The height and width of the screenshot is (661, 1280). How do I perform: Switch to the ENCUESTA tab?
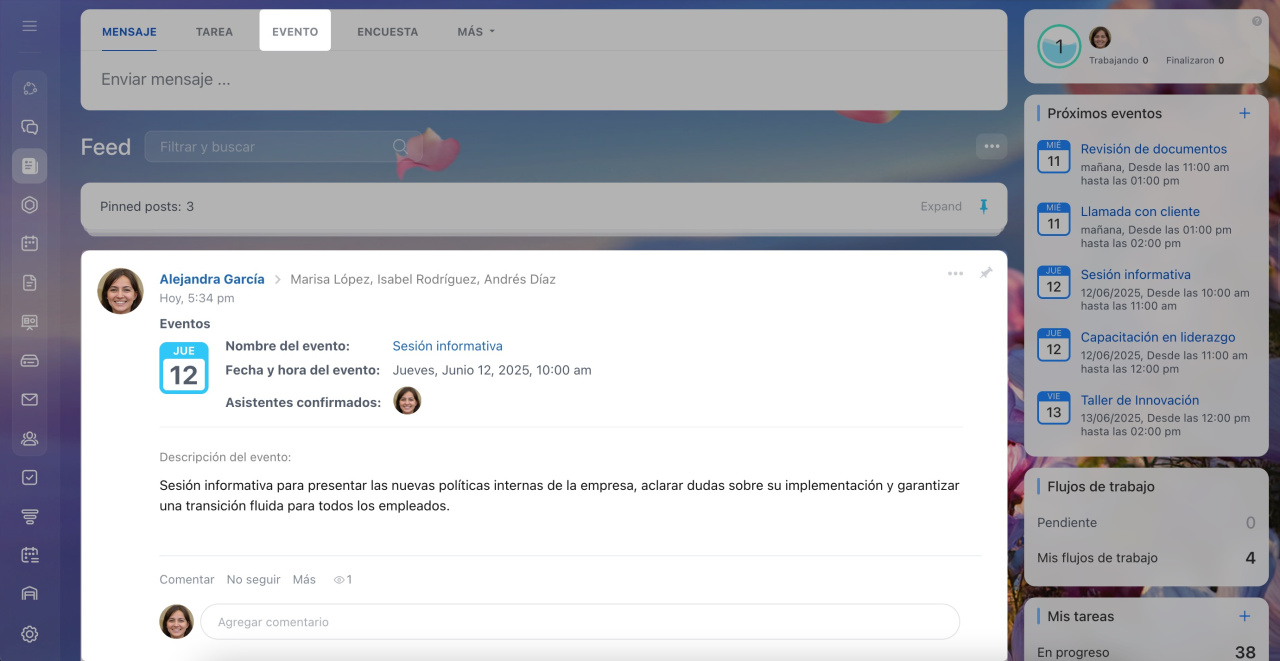point(388,32)
